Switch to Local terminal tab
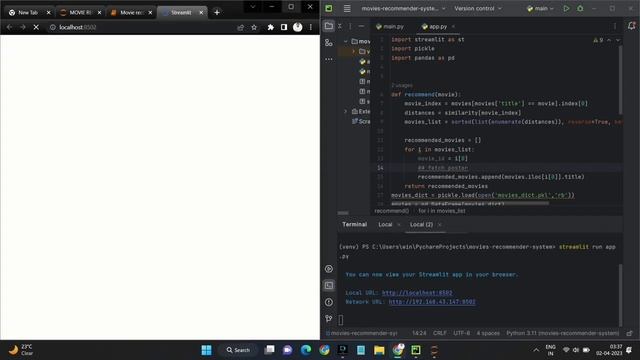Image resolution: width=640 pixels, height=360 pixels. [x=385, y=224]
